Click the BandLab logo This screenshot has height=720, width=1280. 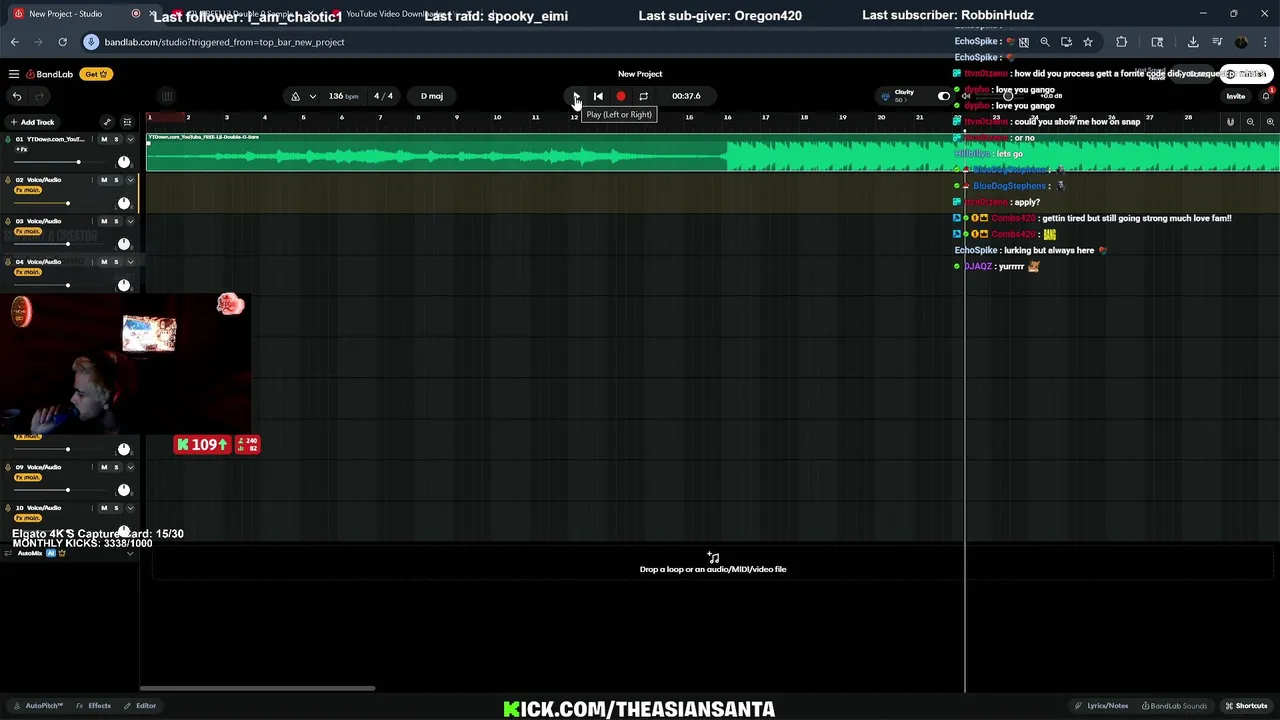pyautogui.click(x=50, y=74)
